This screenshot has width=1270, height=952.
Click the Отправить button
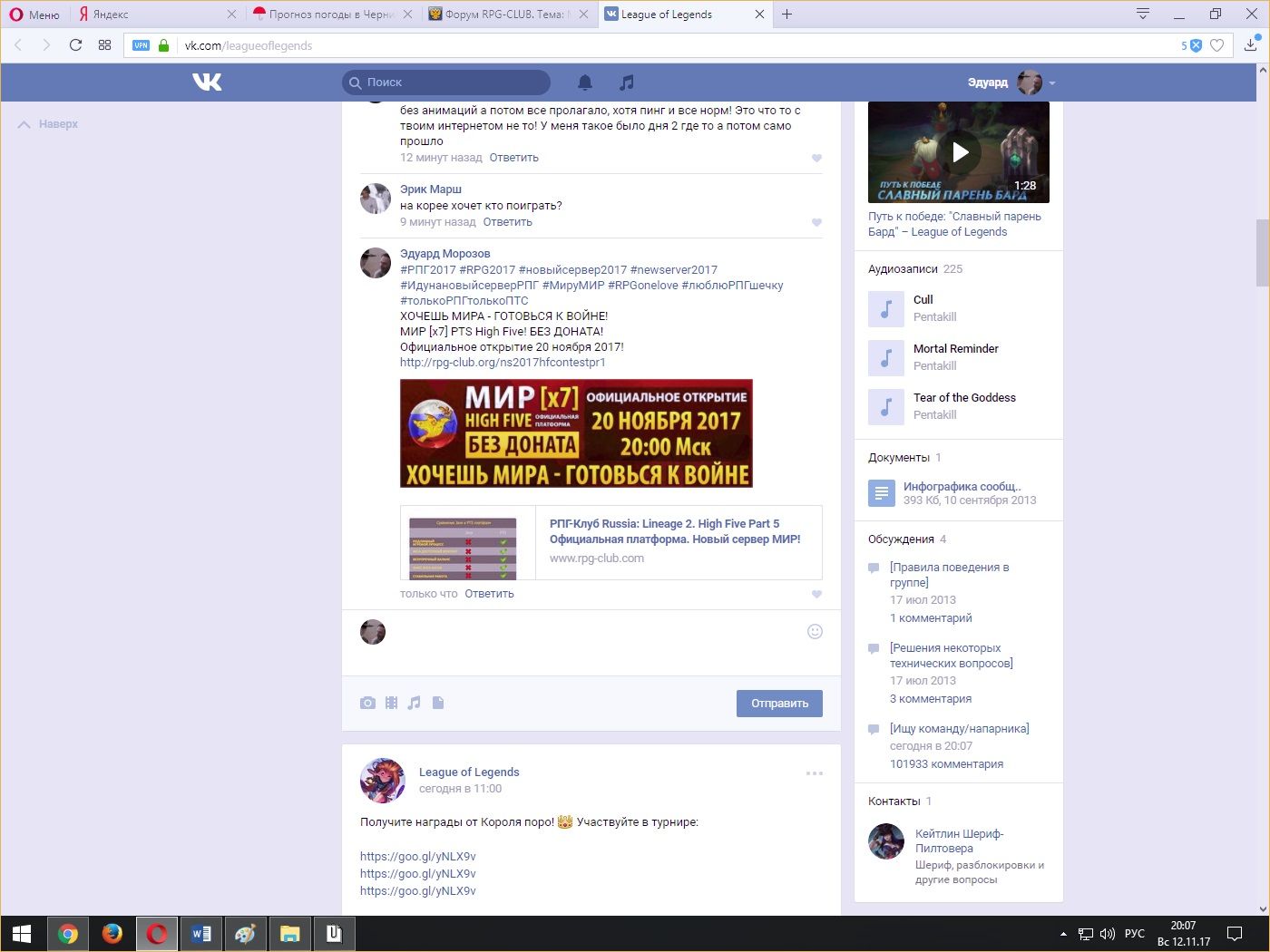point(779,704)
